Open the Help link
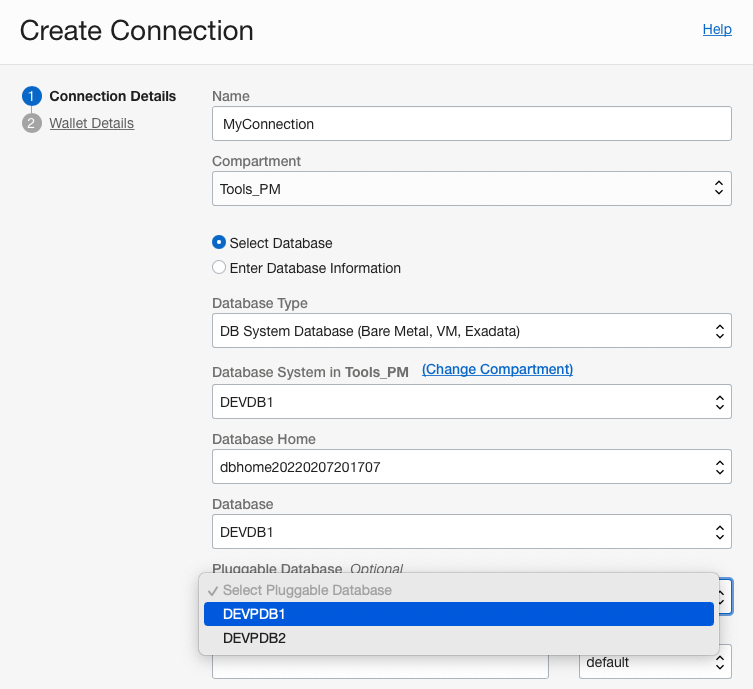753x689 pixels. point(717,29)
